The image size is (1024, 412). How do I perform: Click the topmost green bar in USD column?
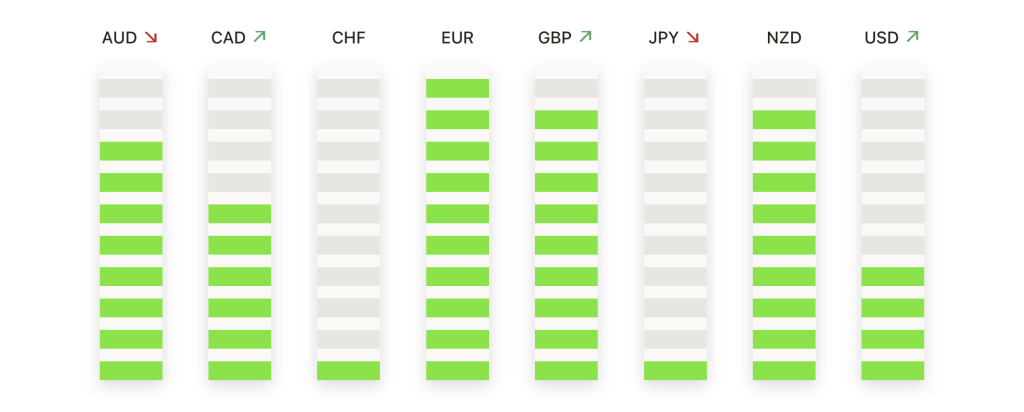pos(893,277)
